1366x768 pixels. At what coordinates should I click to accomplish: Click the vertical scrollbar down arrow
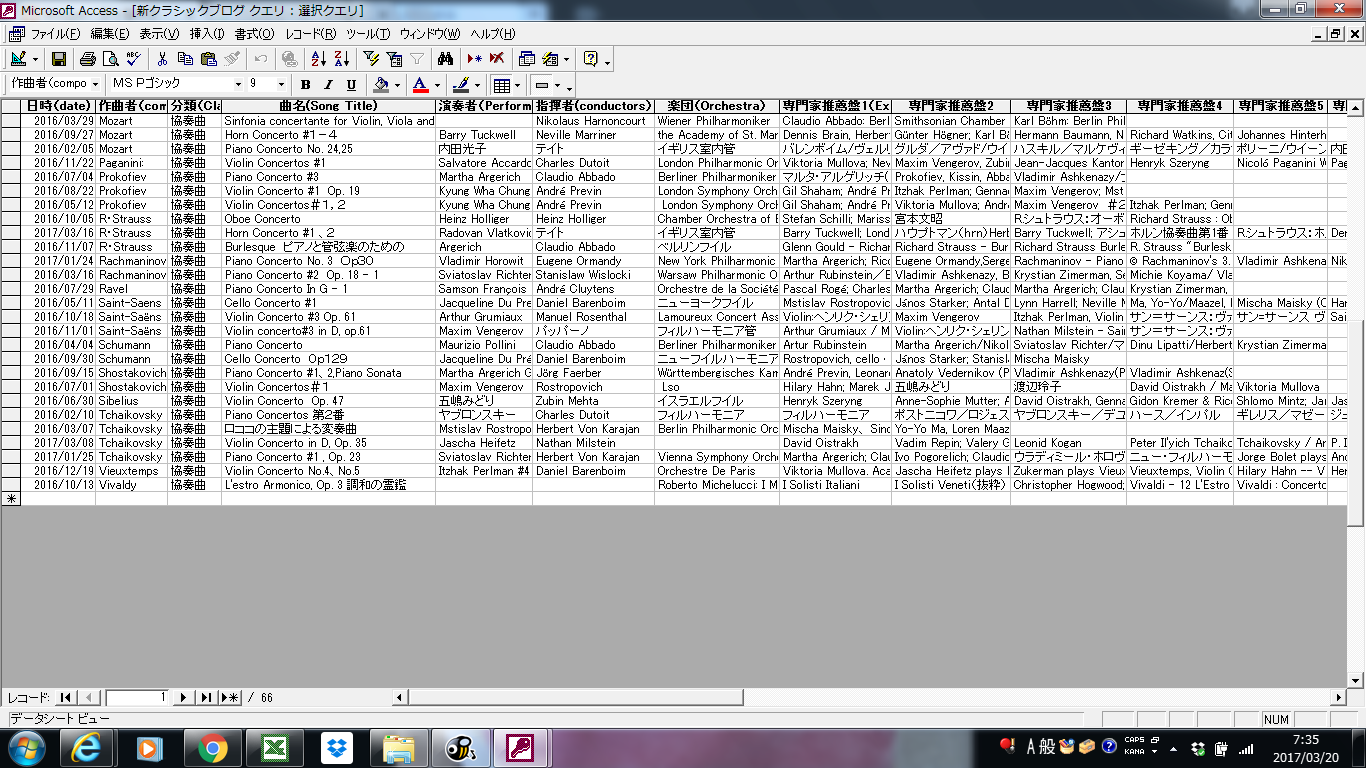coord(1357,681)
